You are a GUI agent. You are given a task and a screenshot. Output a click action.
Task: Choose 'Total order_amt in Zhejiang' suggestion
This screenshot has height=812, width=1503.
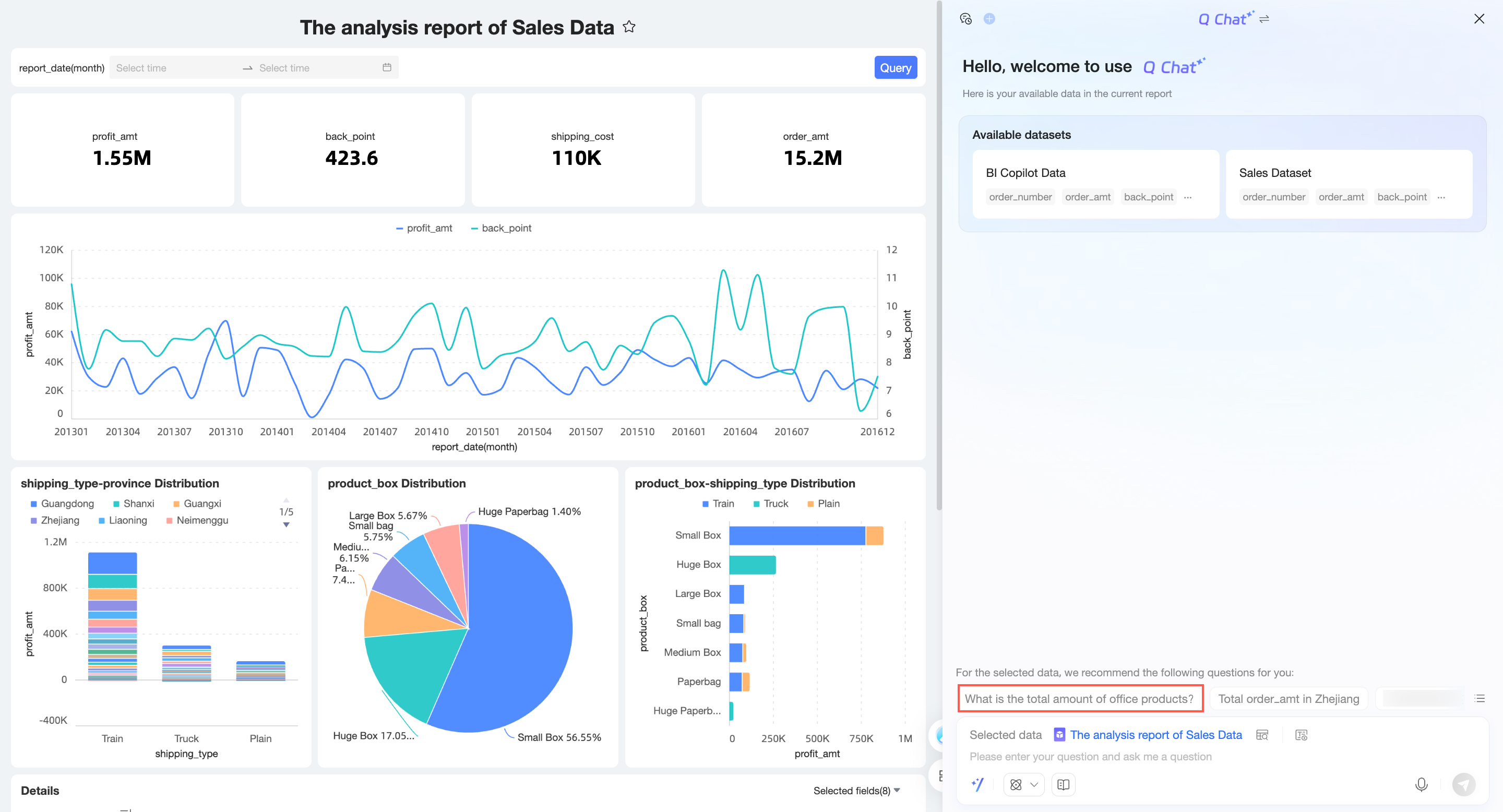click(1289, 699)
